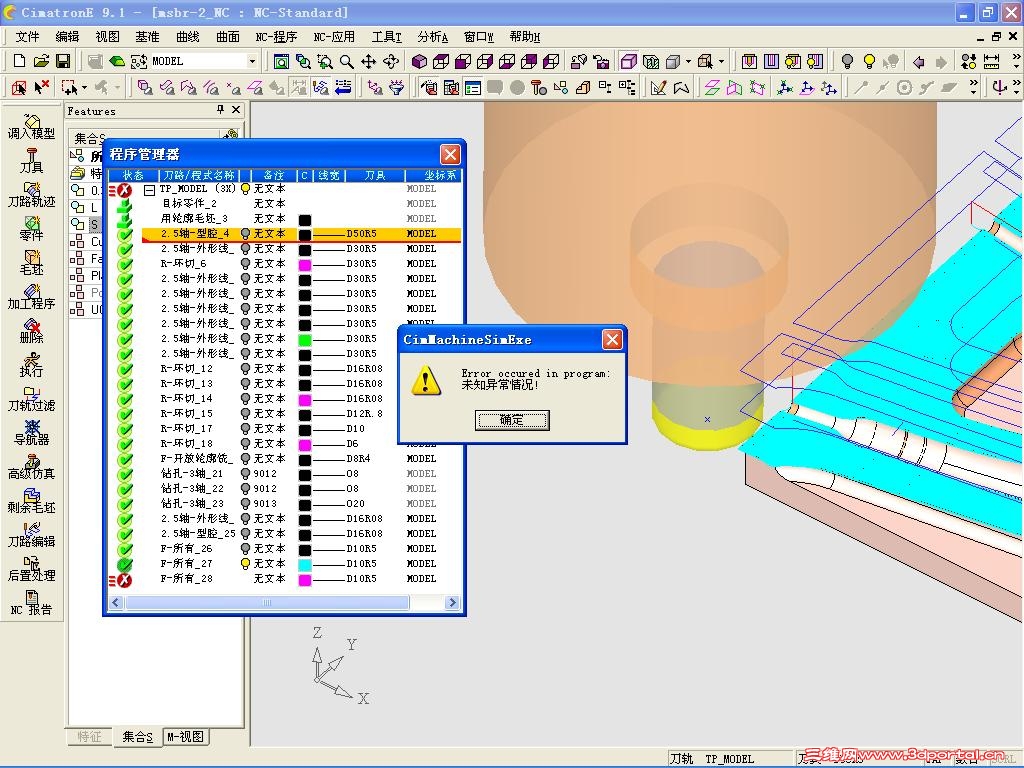Screen dimensions: 1024x768
Task: Save the file with the floppy icon
Action: 63,61
